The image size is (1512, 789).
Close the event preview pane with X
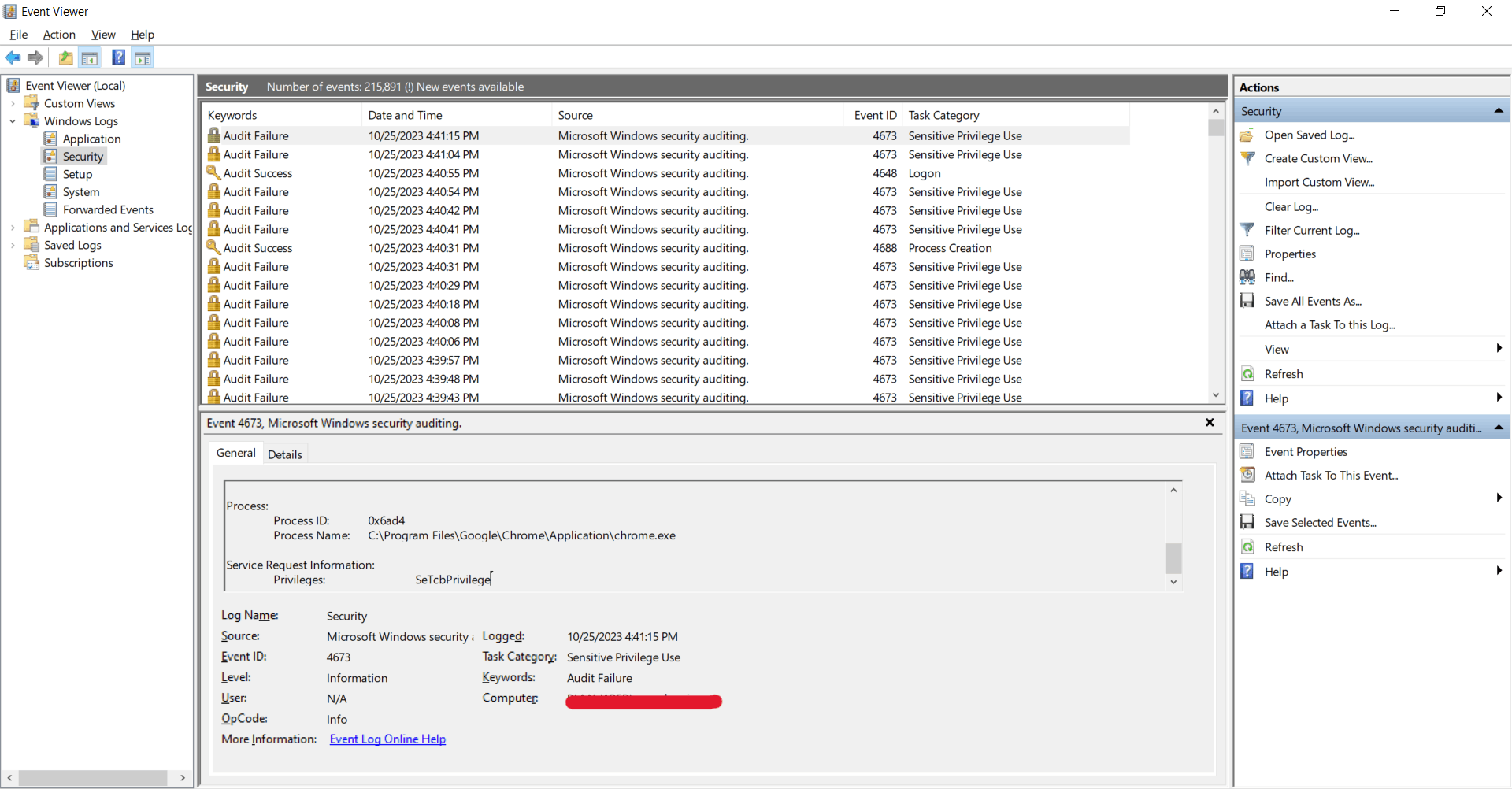[1210, 423]
